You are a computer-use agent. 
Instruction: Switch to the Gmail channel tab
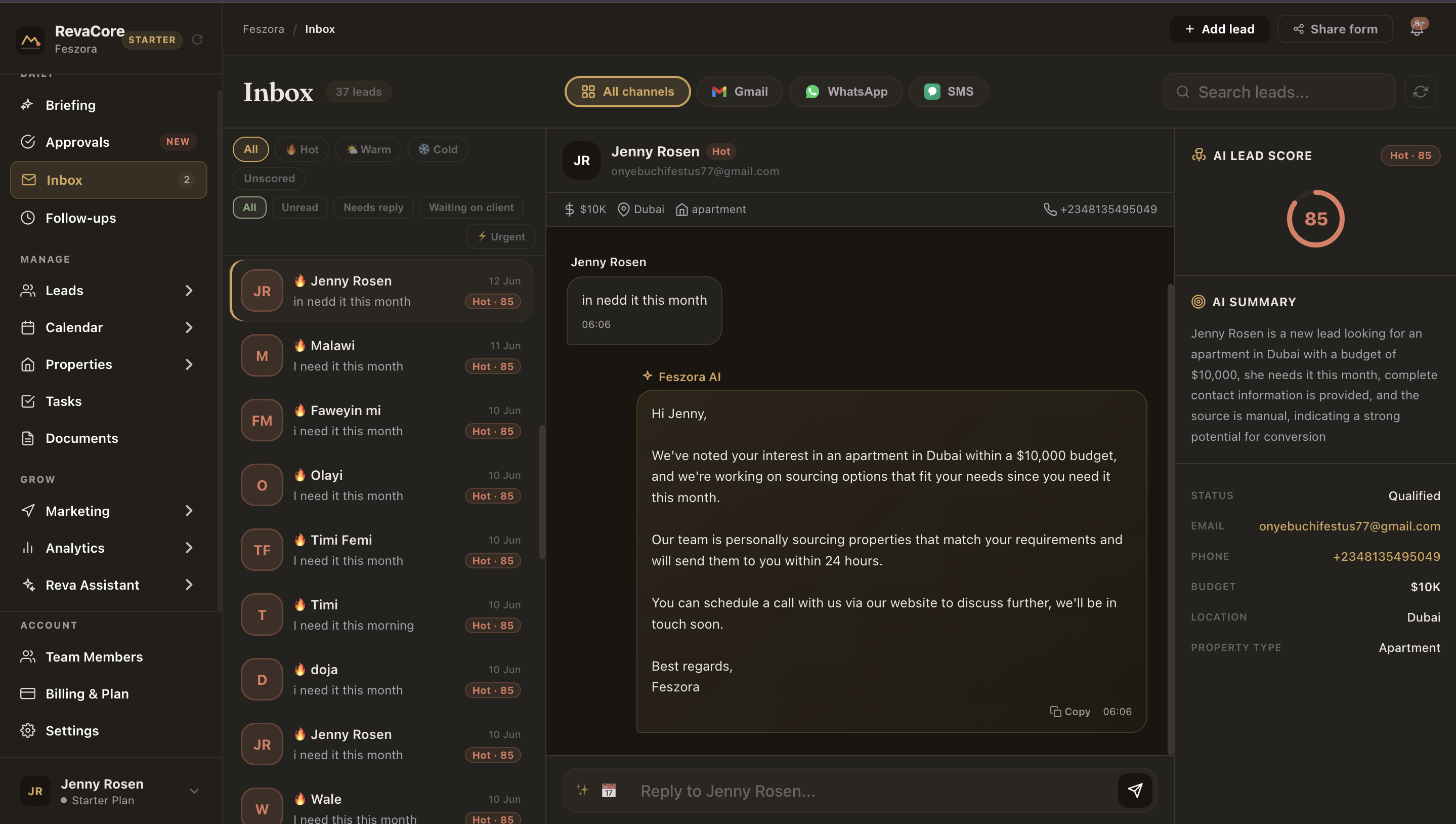pos(739,92)
